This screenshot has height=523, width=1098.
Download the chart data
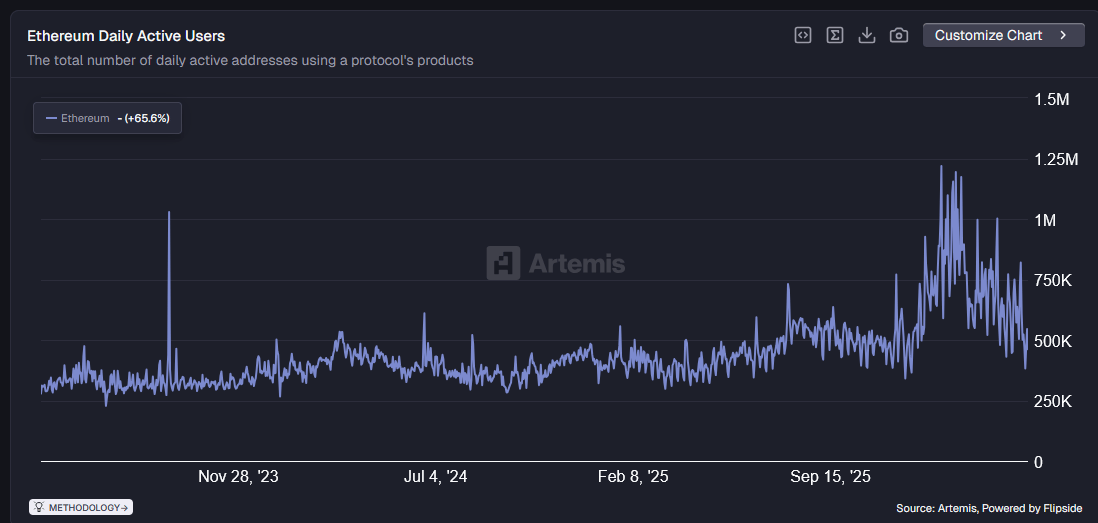(x=867, y=36)
